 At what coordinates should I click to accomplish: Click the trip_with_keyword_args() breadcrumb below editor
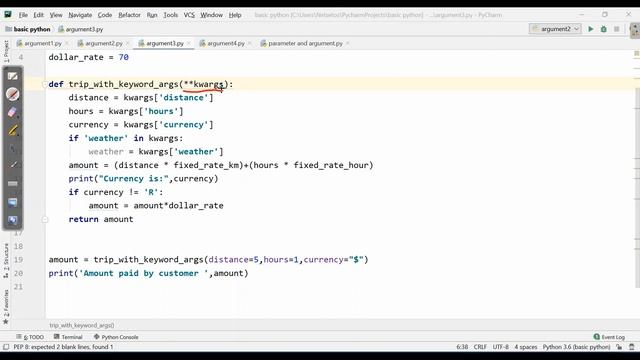82,325
